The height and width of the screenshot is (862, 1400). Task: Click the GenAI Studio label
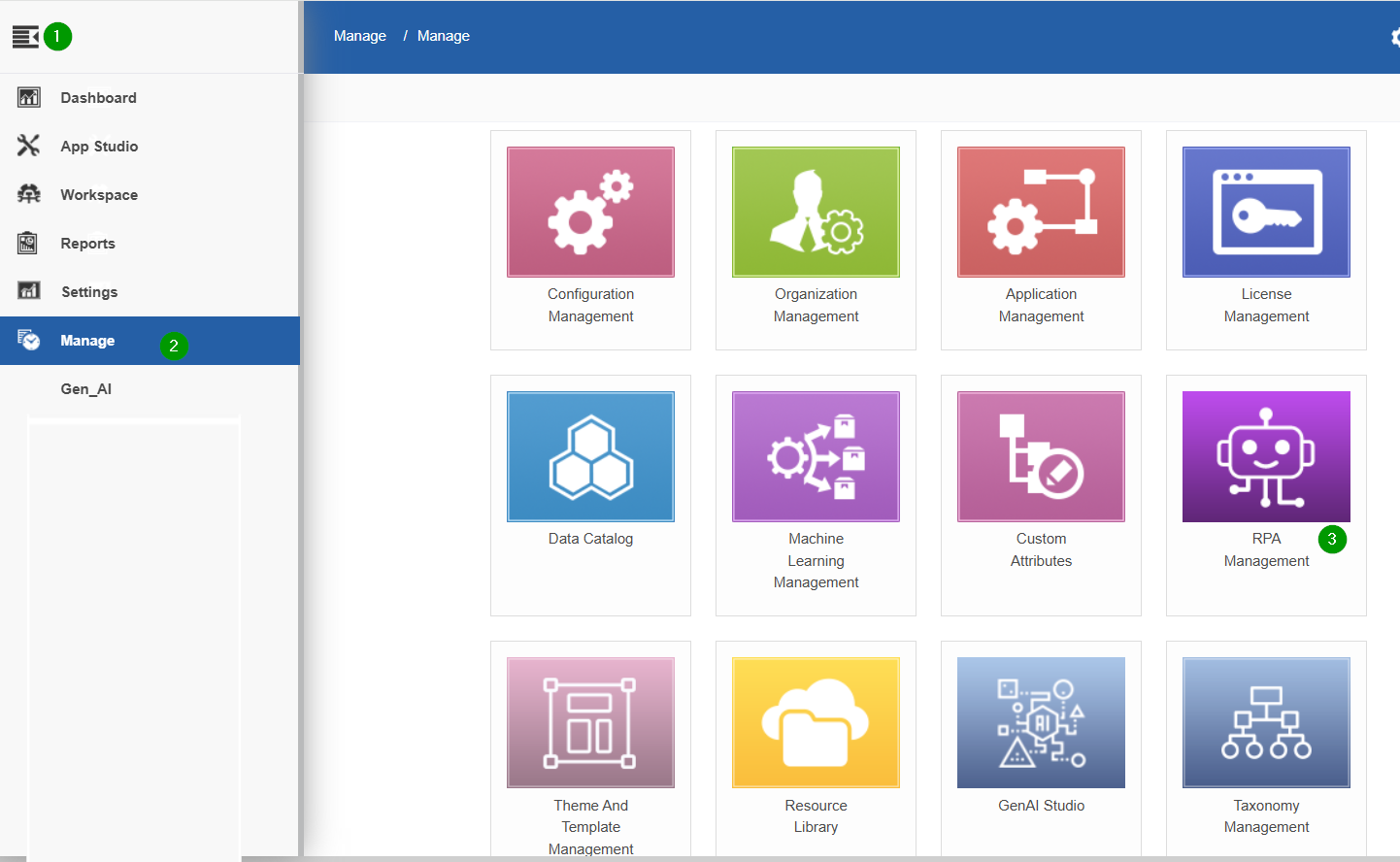[x=1041, y=806]
